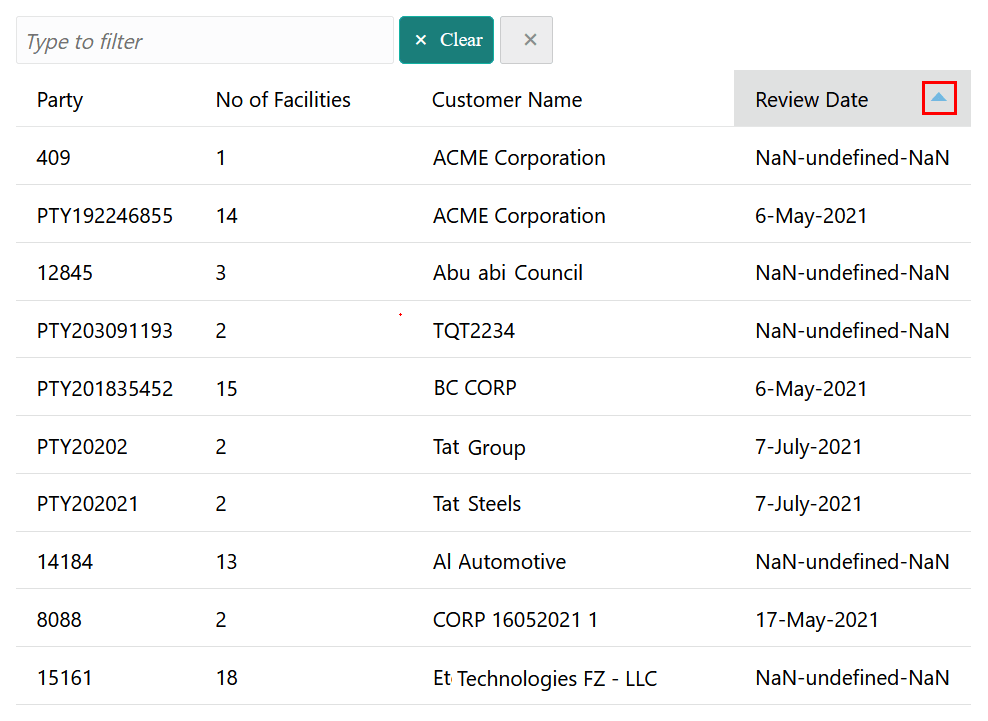This screenshot has height=721, width=988.
Task: Click the Review Date sort arrow icon
Action: [938, 98]
